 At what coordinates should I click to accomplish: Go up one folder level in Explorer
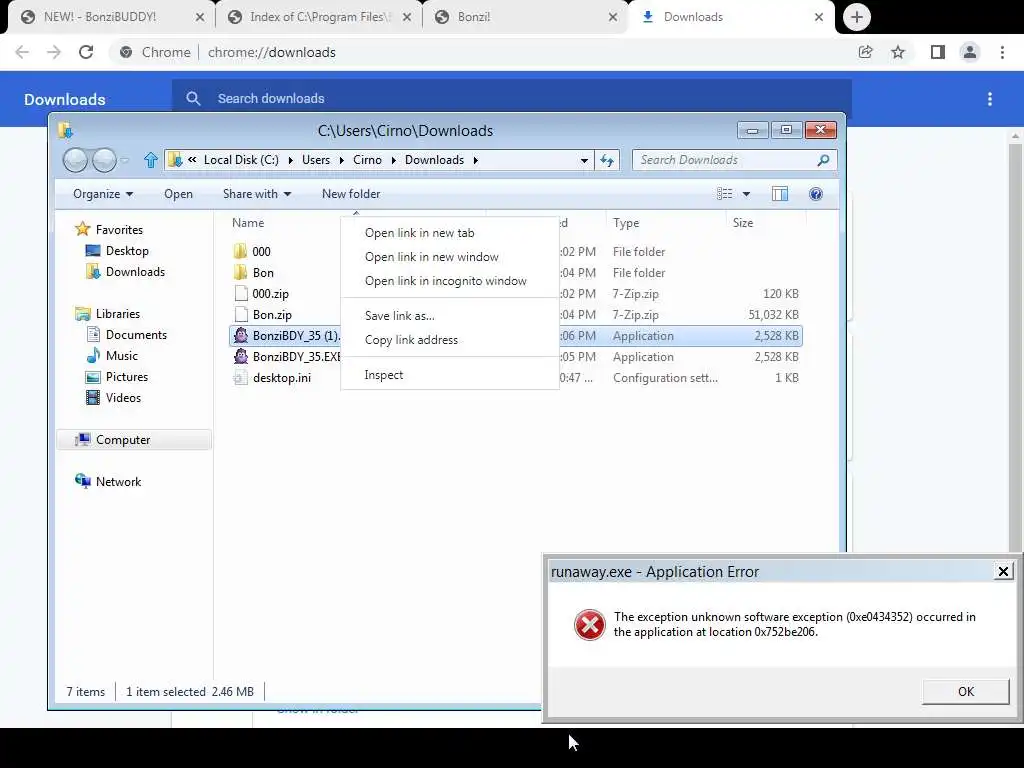click(x=151, y=160)
